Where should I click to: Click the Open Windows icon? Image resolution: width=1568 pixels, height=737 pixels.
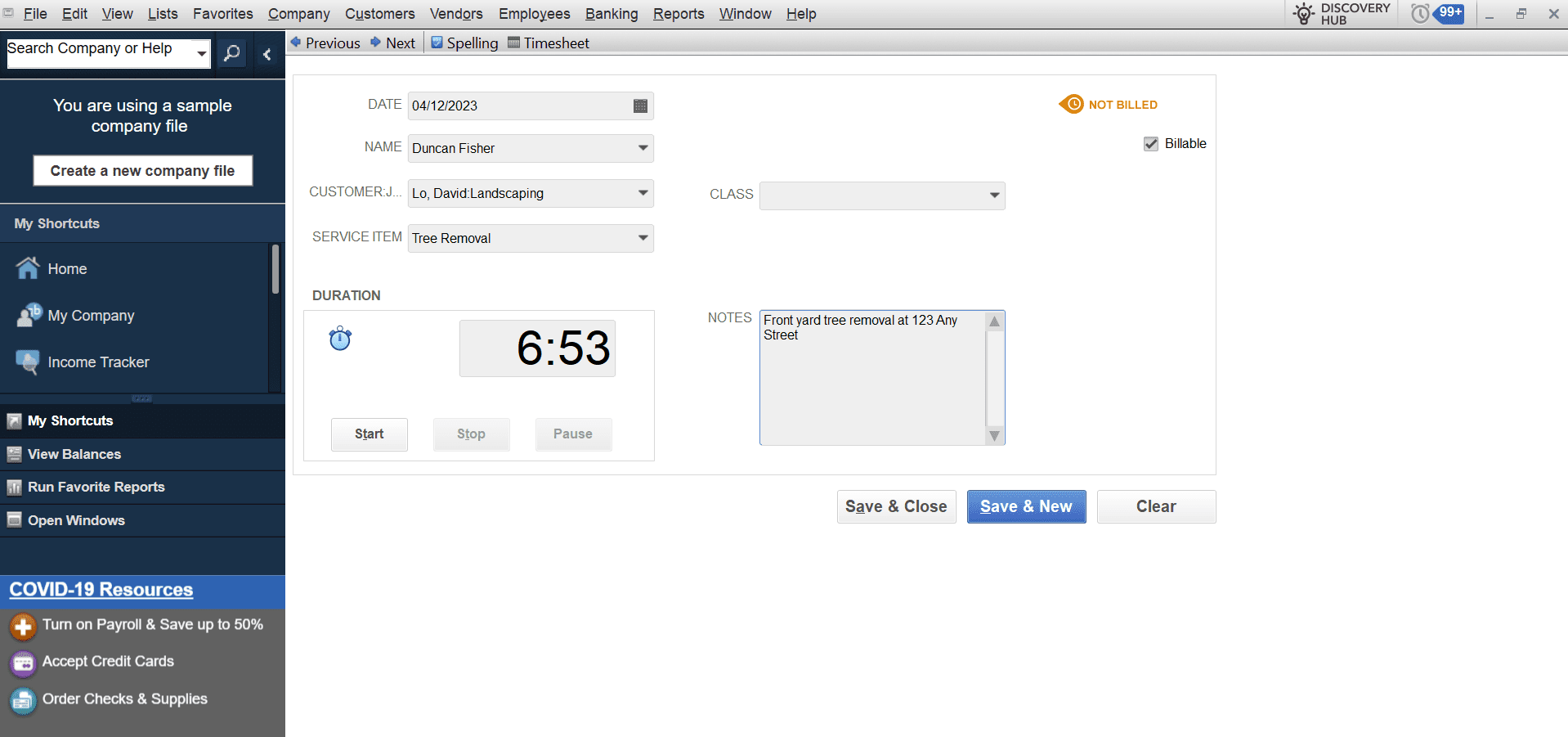(14, 520)
